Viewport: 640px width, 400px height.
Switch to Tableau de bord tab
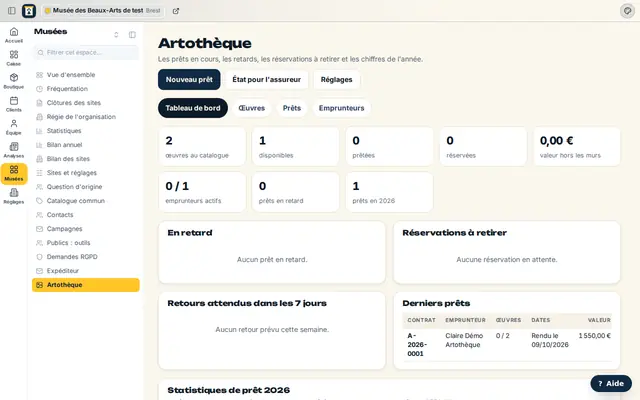(193, 108)
